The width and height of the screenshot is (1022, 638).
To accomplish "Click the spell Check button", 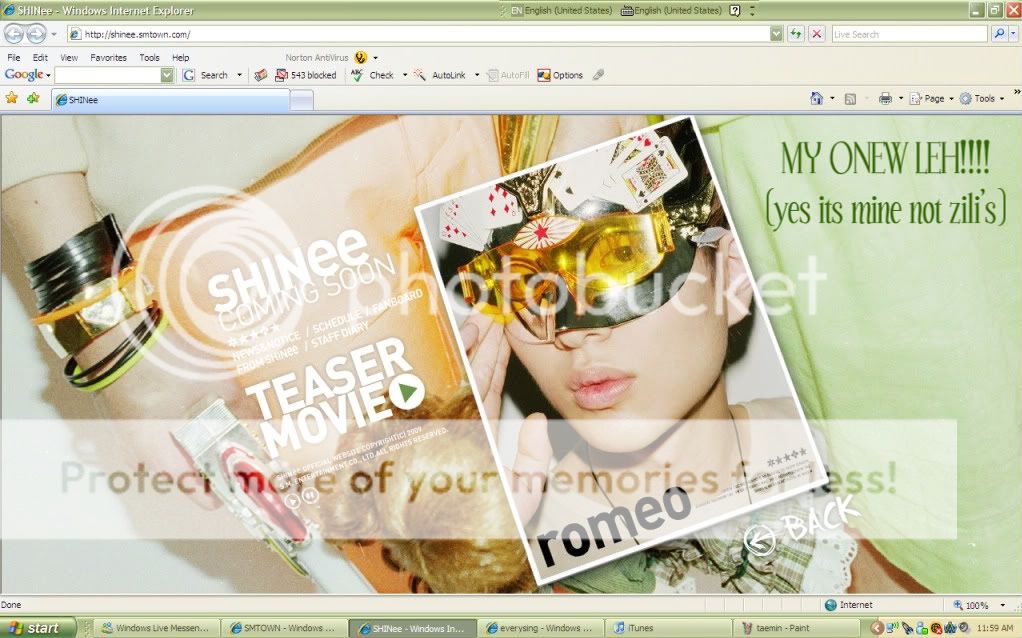I will pos(372,76).
